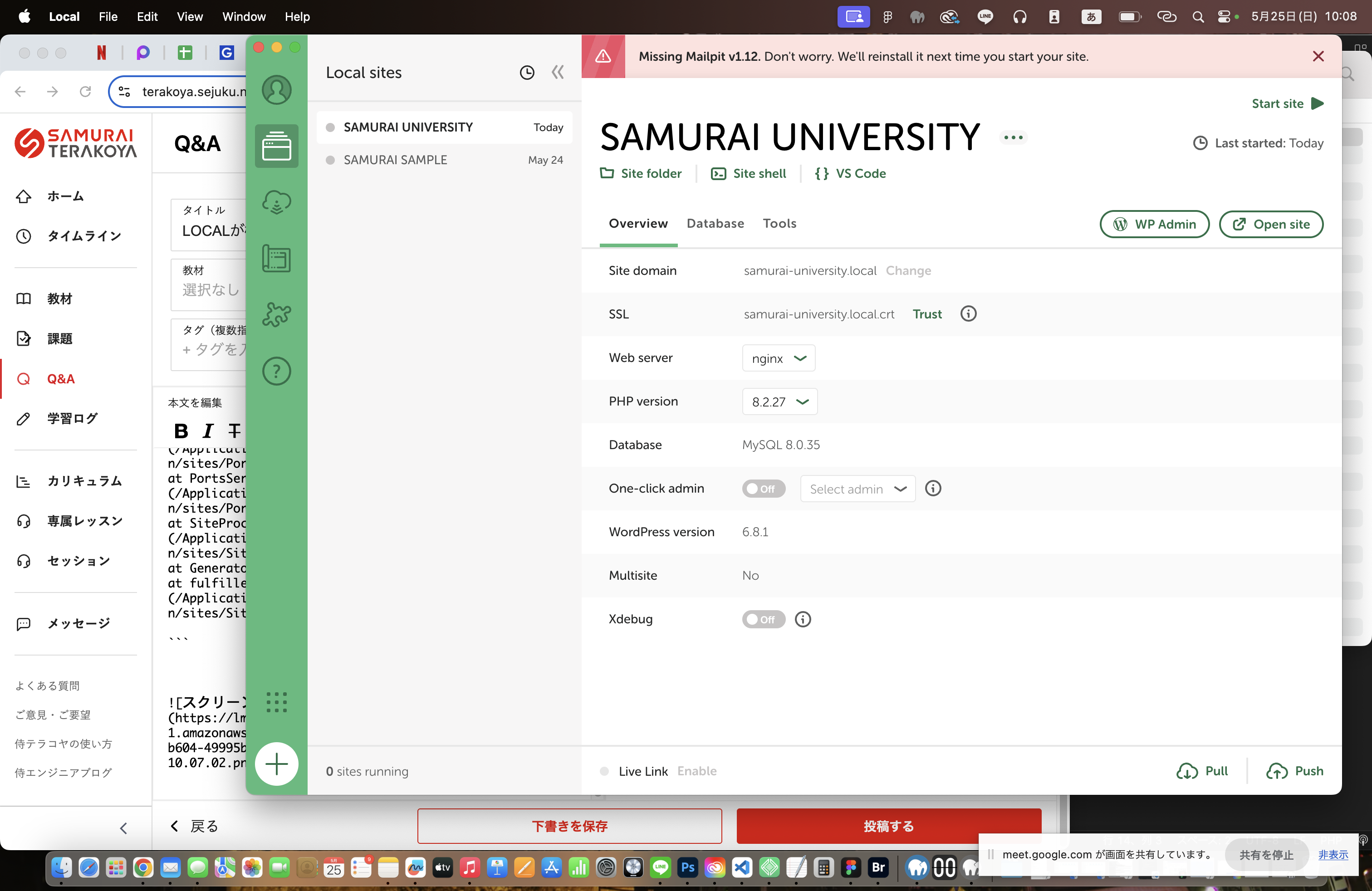
Task: Open 教材 in Terakoya sidebar
Action: (60, 299)
